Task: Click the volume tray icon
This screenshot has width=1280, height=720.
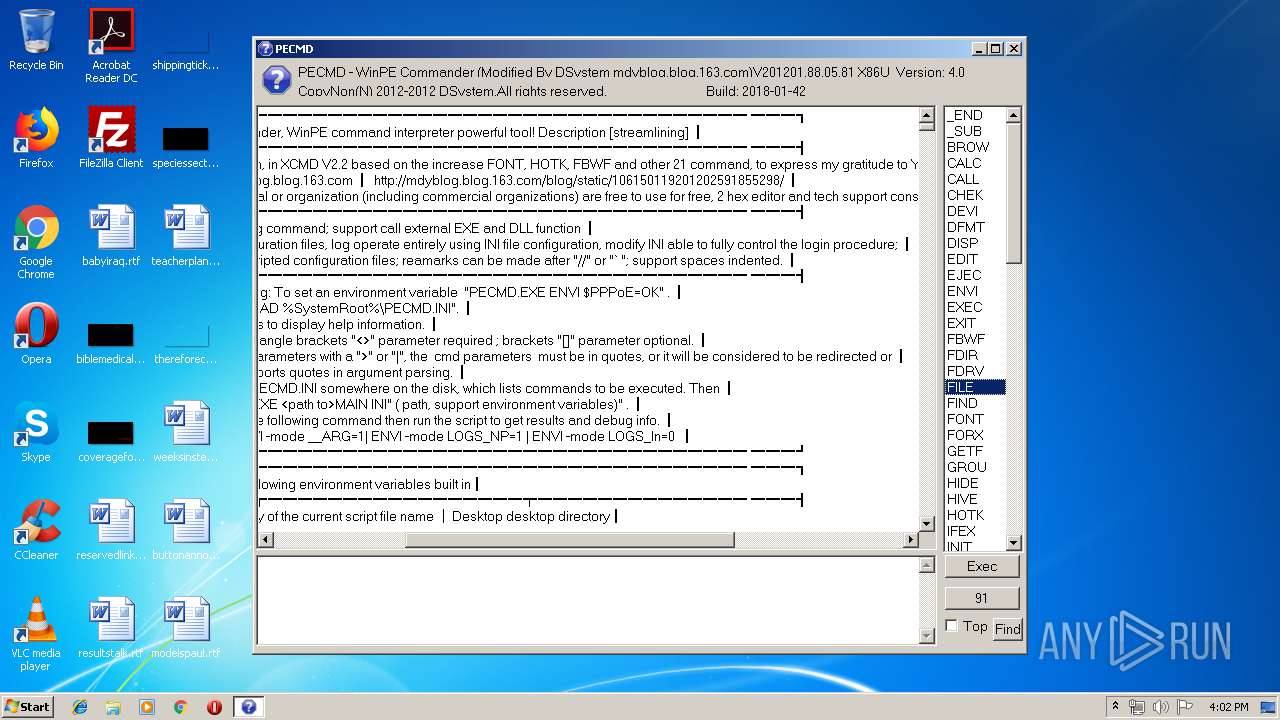Action: click(1160, 707)
